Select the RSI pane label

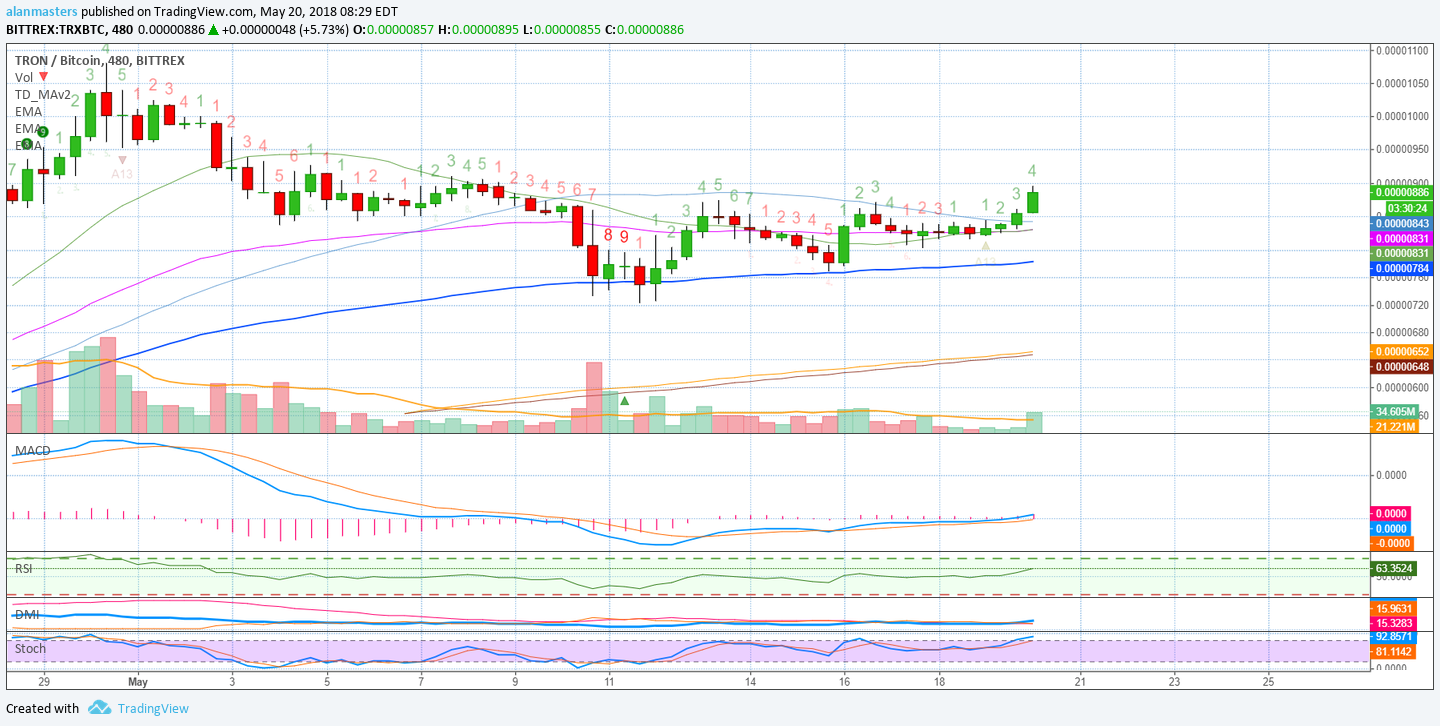point(24,568)
